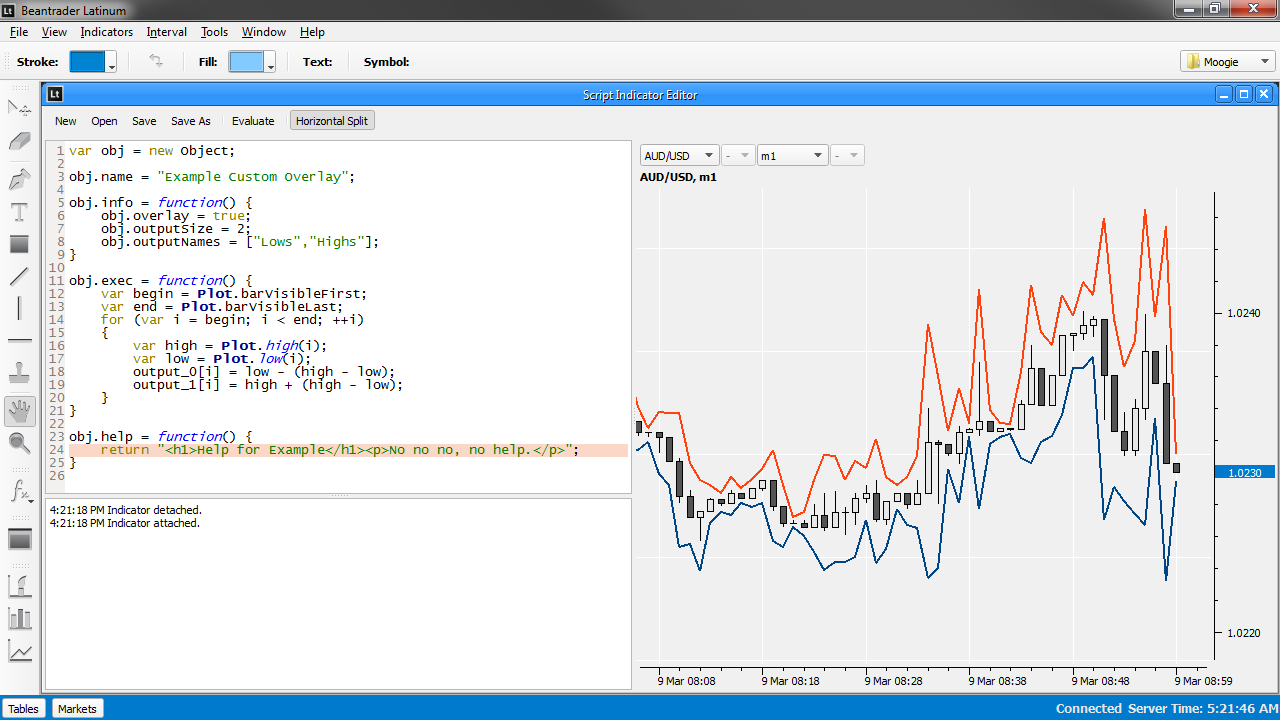The height and width of the screenshot is (720, 1280).
Task: Swap stroke and fill colors
Action: [x=156, y=61]
